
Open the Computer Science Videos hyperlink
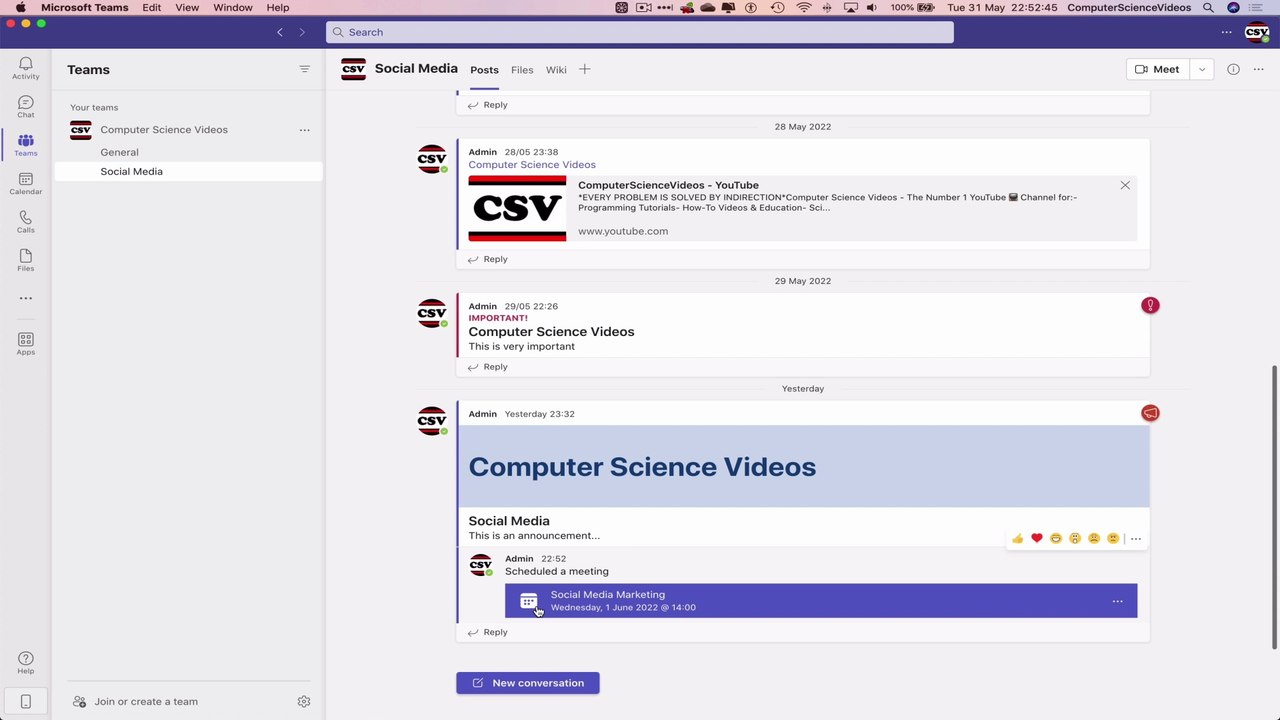(532, 165)
